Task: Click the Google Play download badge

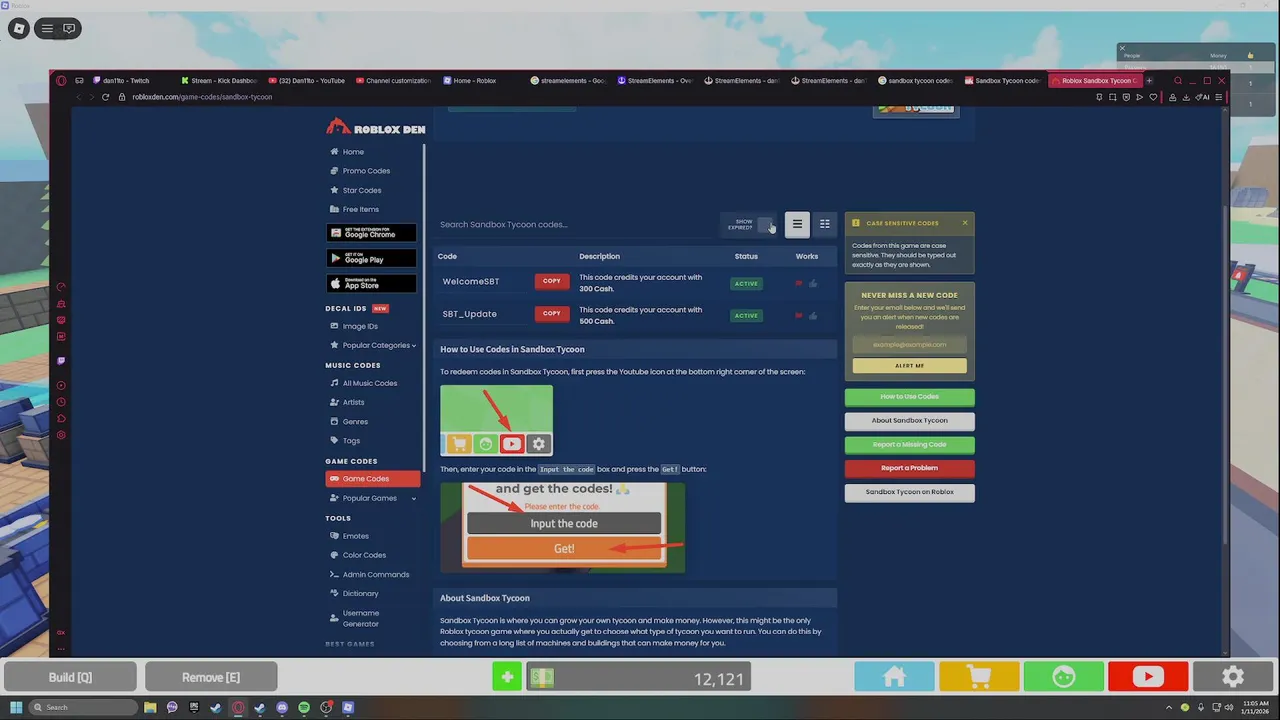Action: (x=371, y=258)
